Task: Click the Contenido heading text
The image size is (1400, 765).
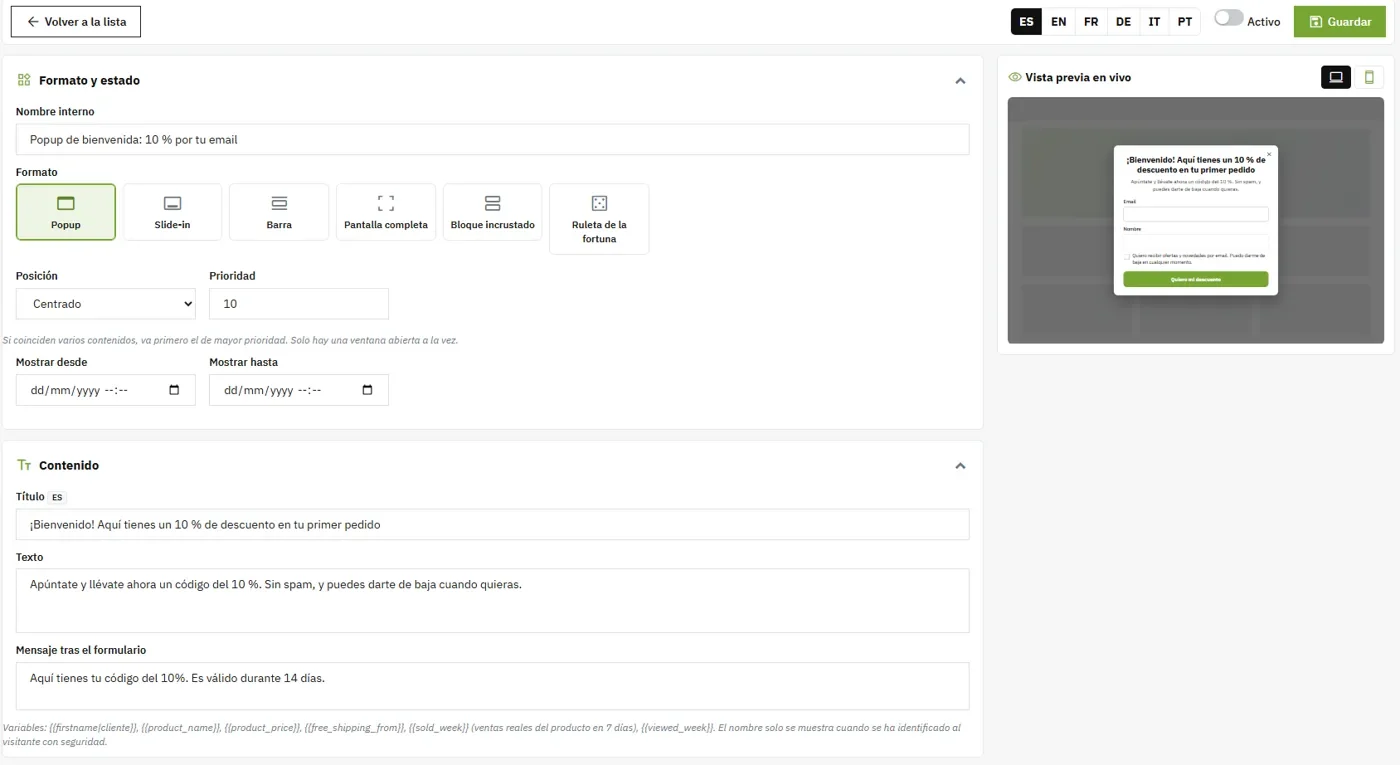Action: point(69,465)
